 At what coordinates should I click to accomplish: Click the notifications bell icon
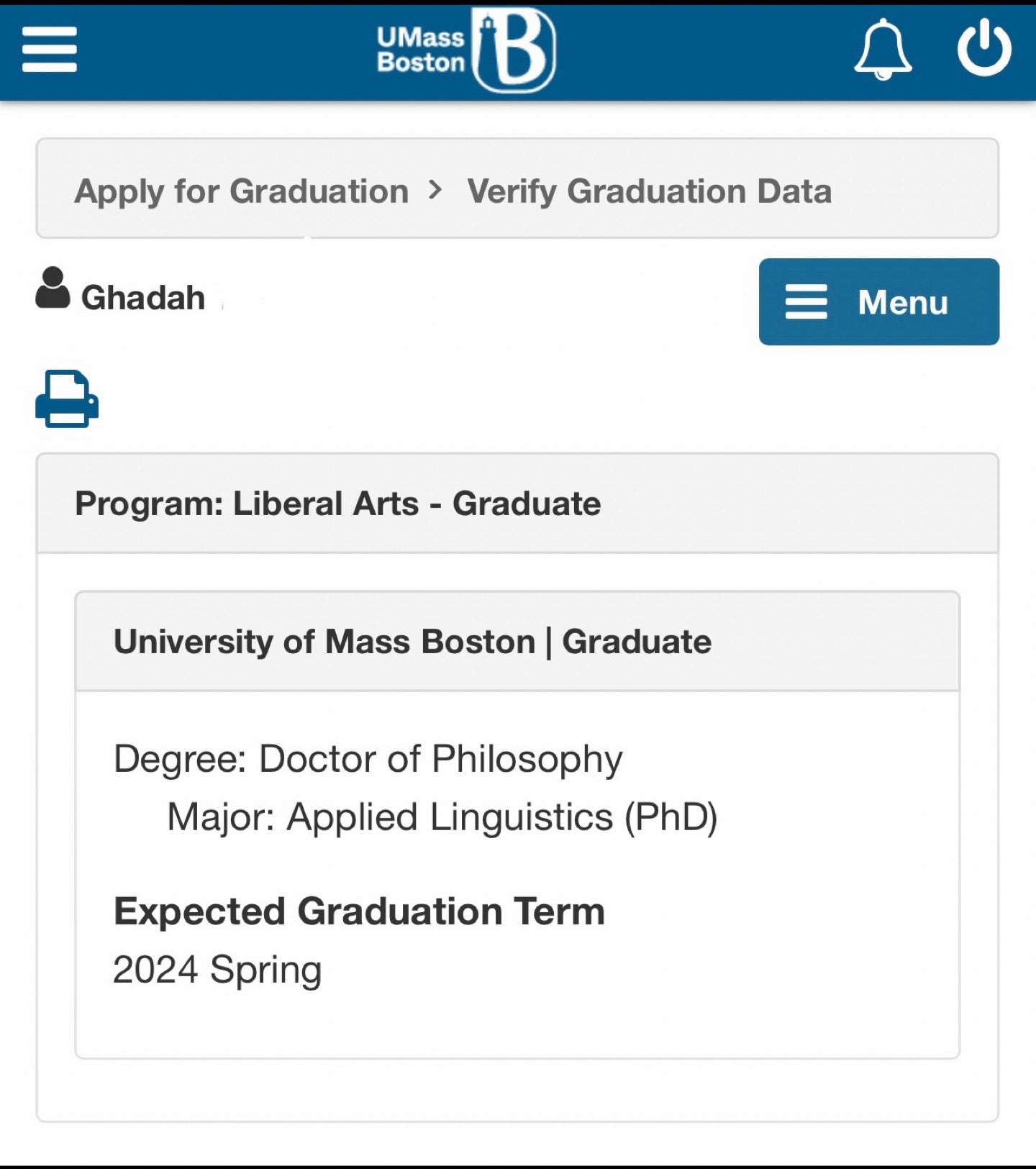(x=883, y=49)
